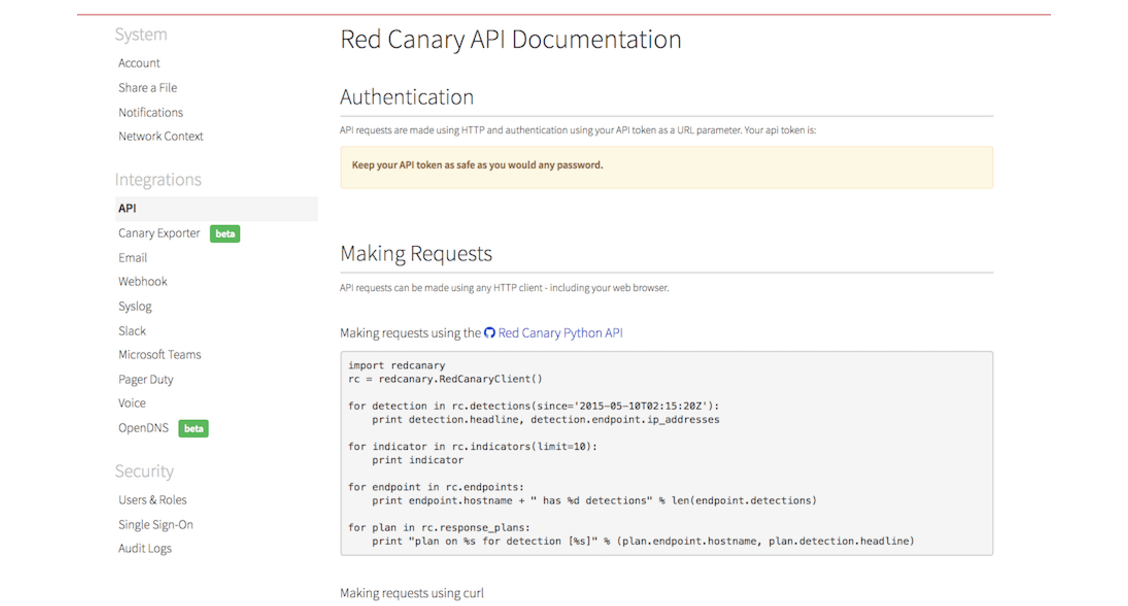Select the API integration item

pyautogui.click(x=128, y=209)
